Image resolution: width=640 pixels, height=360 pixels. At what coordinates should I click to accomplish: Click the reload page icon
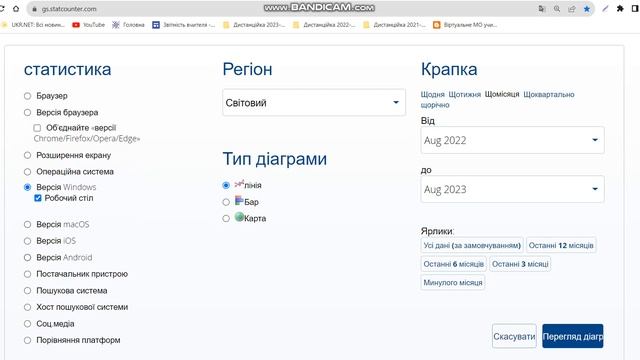pyautogui.click(x=2, y=9)
